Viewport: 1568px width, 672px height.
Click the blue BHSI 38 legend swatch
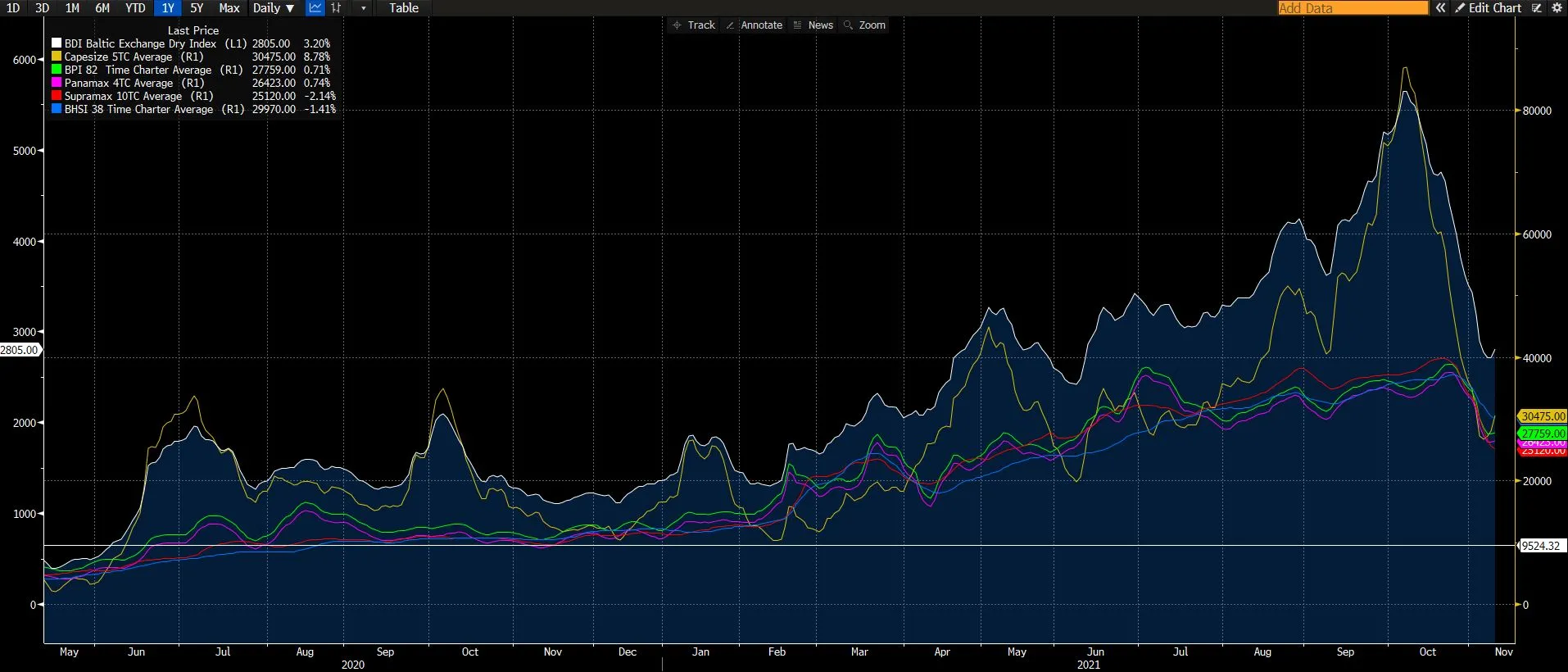57,109
